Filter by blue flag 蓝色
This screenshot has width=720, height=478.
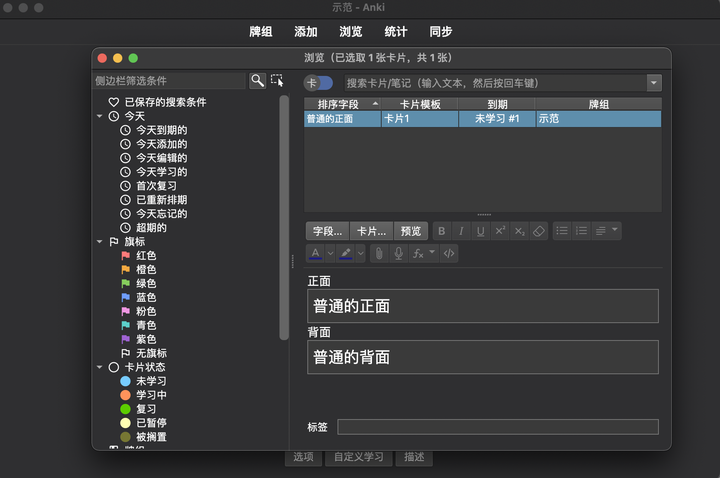[x=139, y=298]
